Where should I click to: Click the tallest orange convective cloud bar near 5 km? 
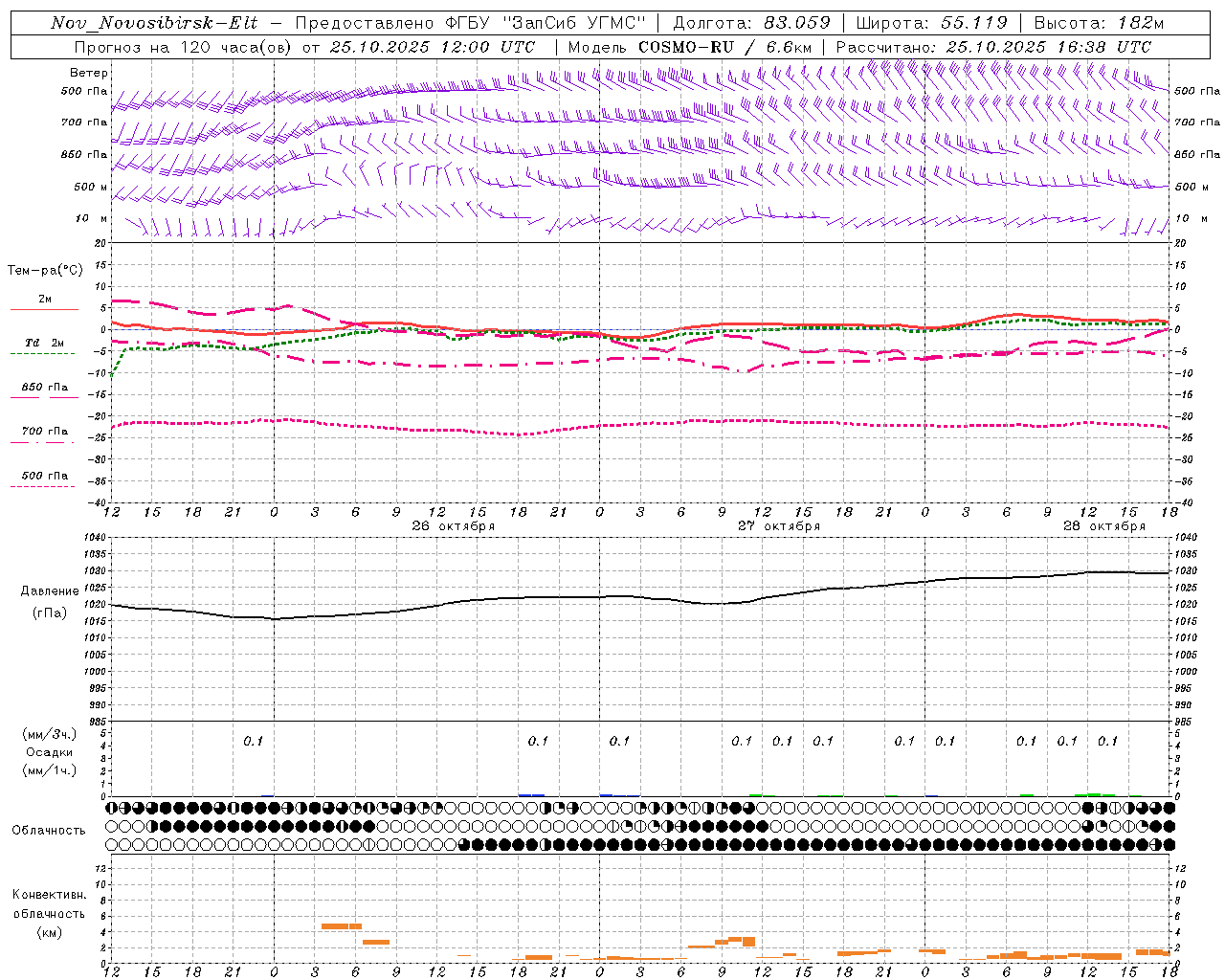(342, 925)
